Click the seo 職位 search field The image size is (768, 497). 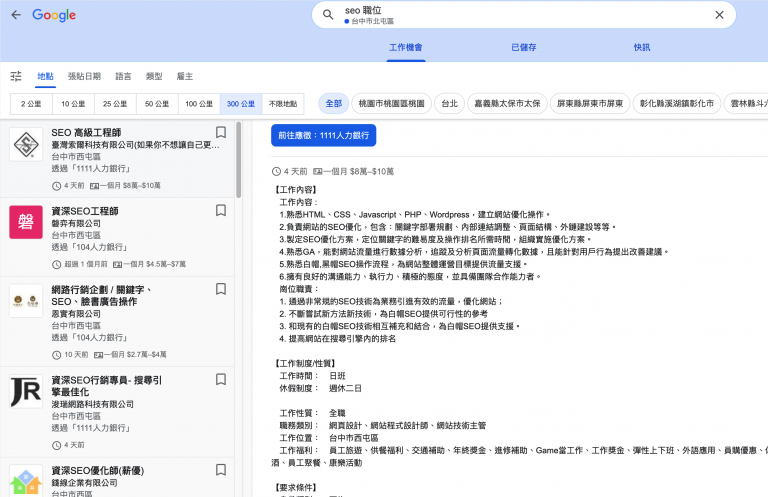click(520, 15)
